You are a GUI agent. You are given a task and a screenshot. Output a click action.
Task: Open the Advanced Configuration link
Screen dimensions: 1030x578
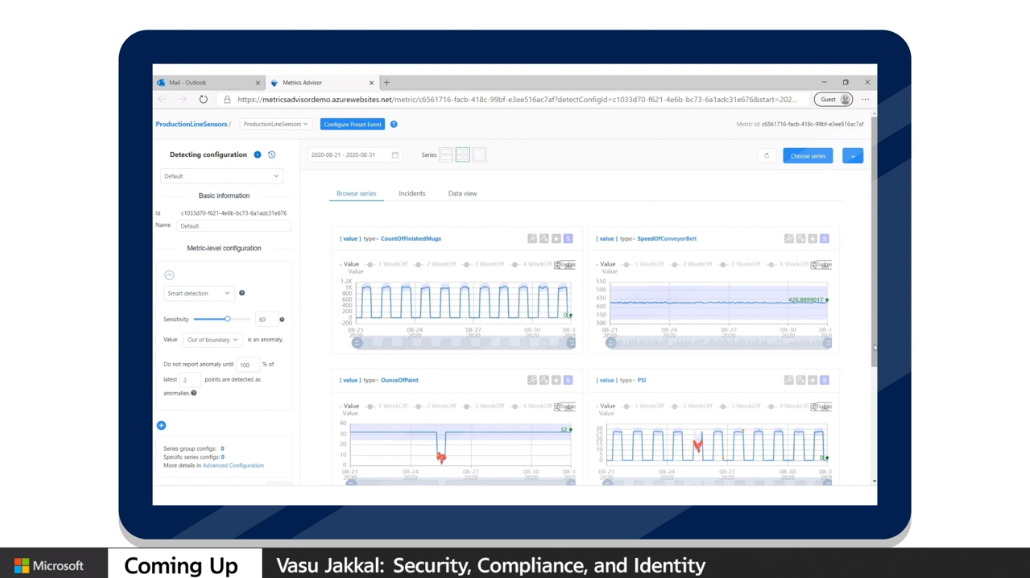233,465
